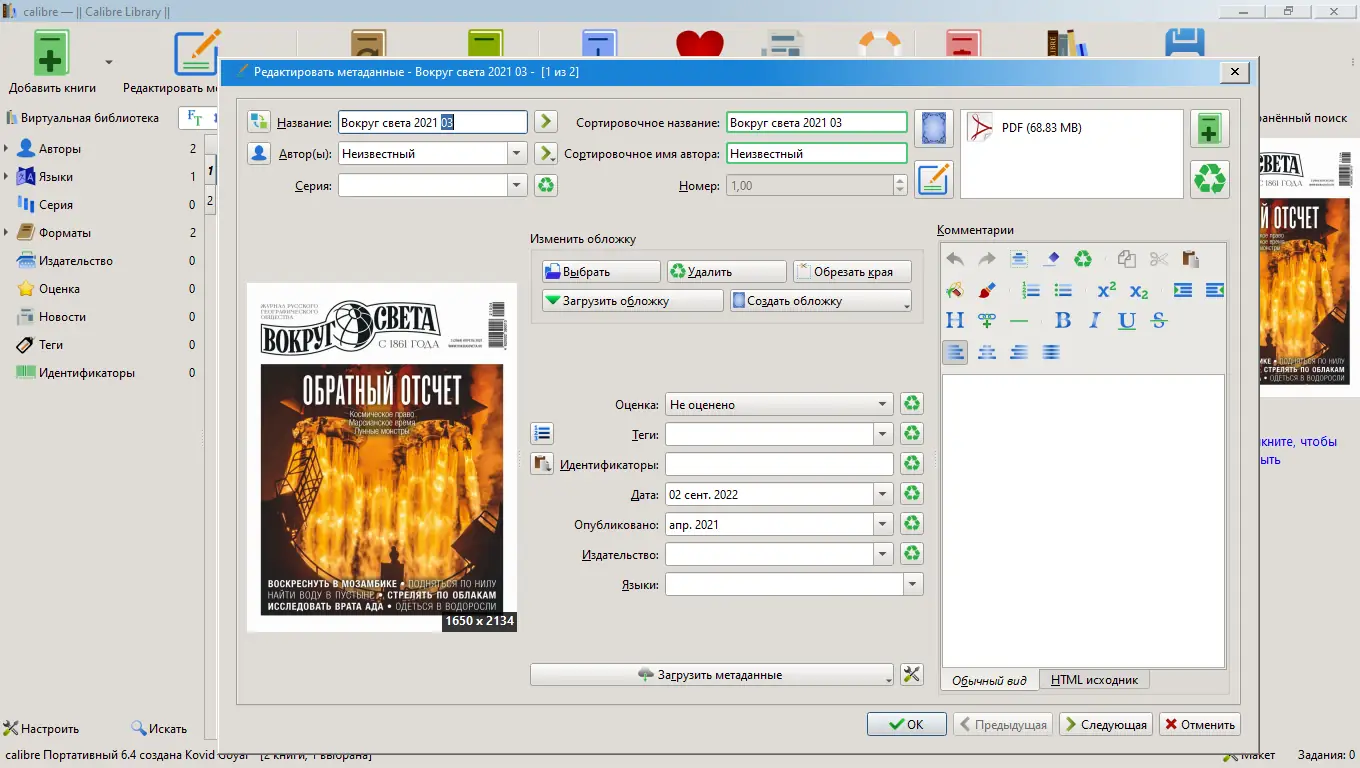Click the Обрезать края button

pyautogui.click(x=852, y=271)
